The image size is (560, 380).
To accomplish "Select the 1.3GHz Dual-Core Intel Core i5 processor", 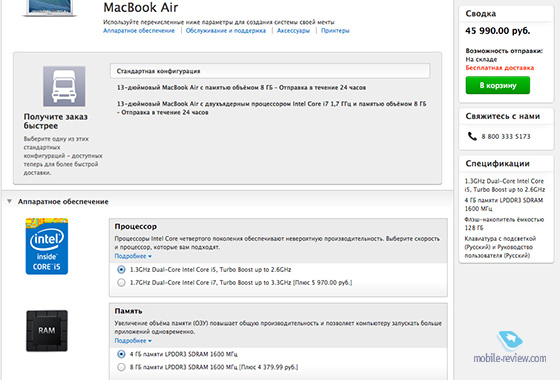I will click(x=121, y=269).
